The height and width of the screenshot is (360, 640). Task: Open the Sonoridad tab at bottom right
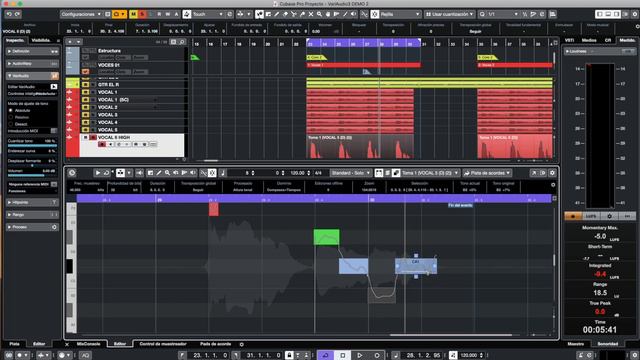tap(608, 344)
